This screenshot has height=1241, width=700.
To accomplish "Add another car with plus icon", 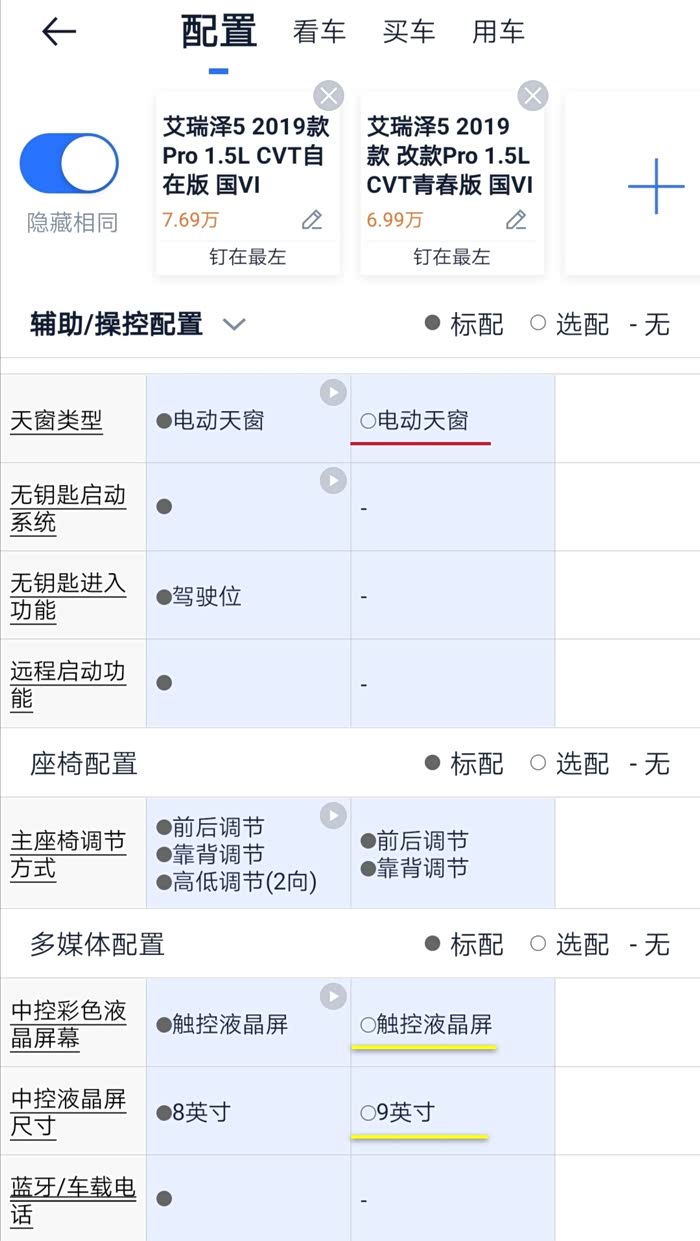I will [x=655, y=186].
